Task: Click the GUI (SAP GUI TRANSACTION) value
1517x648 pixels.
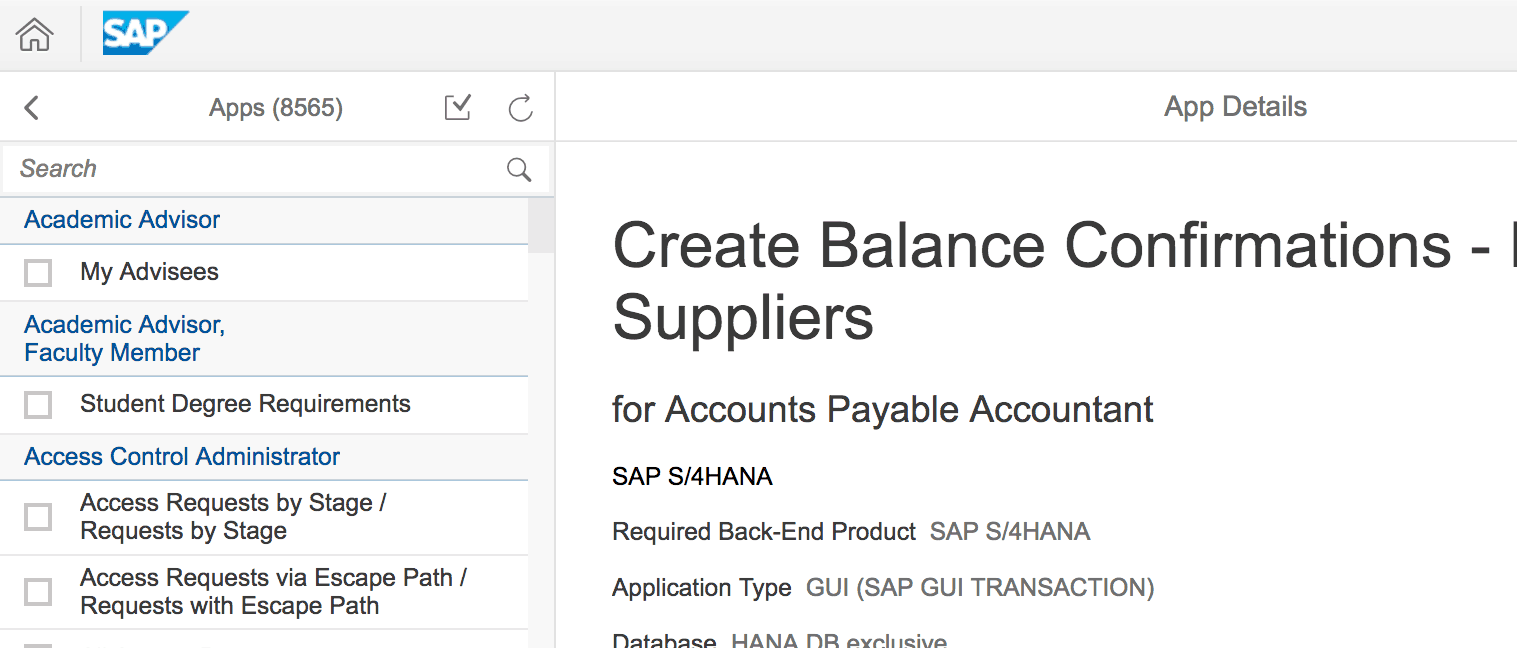Action: 980,588
